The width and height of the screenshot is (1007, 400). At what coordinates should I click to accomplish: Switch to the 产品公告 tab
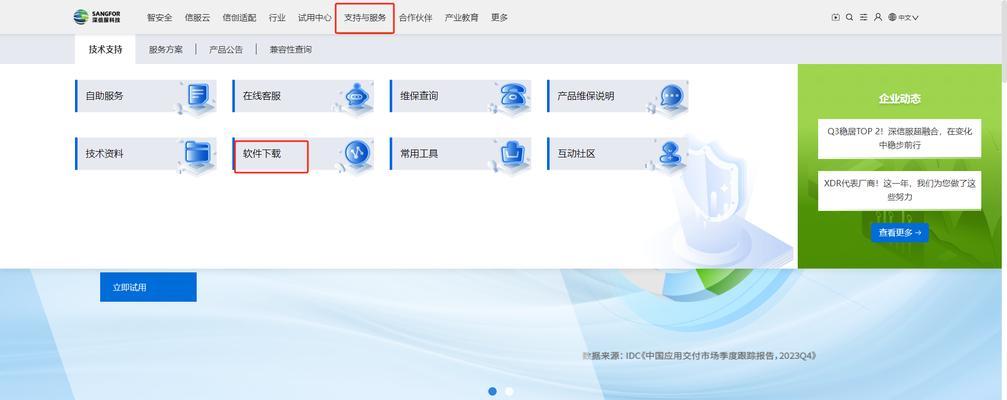pyautogui.click(x=226, y=49)
